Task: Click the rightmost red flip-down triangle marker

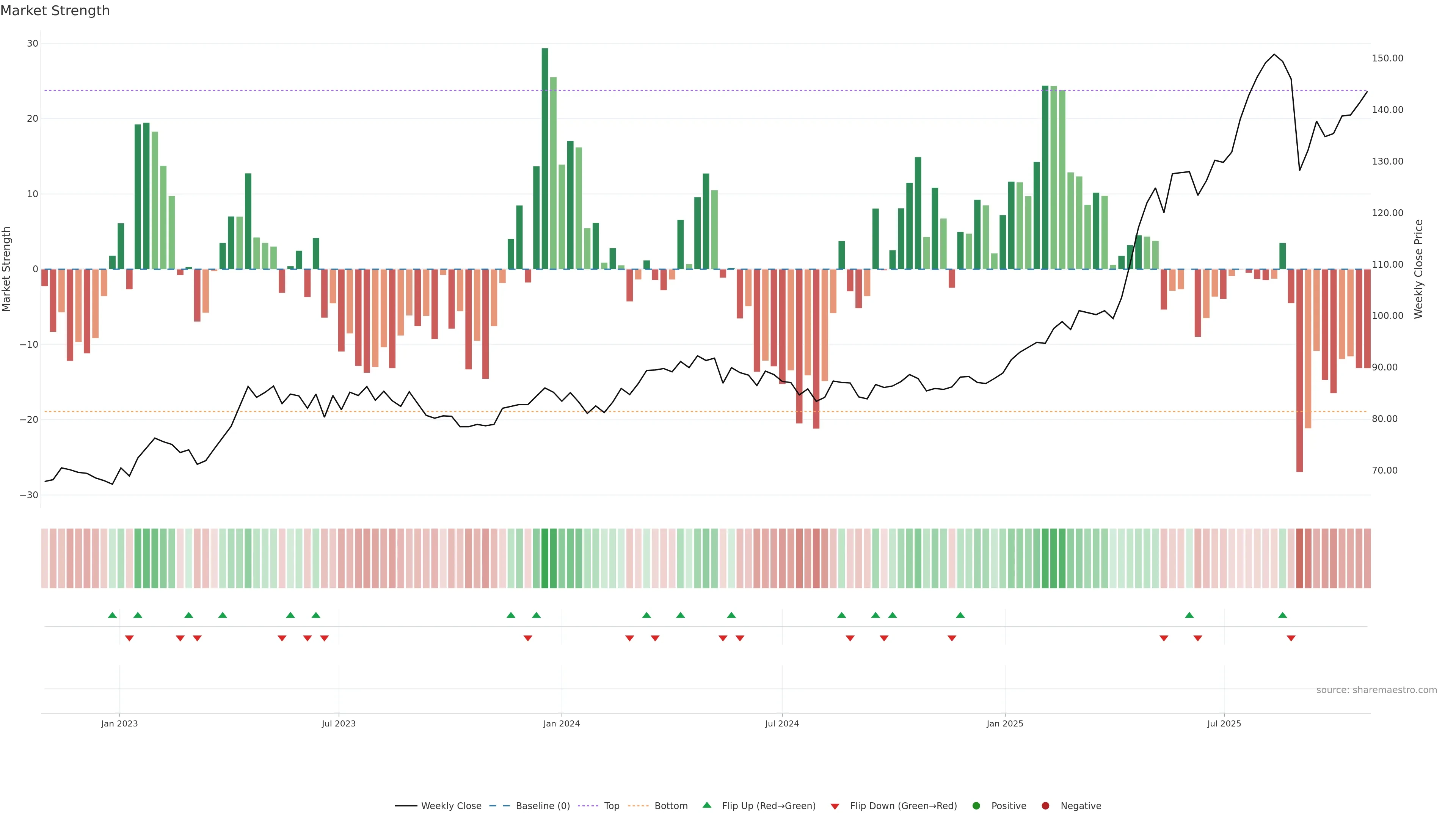Action: [x=1291, y=638]
